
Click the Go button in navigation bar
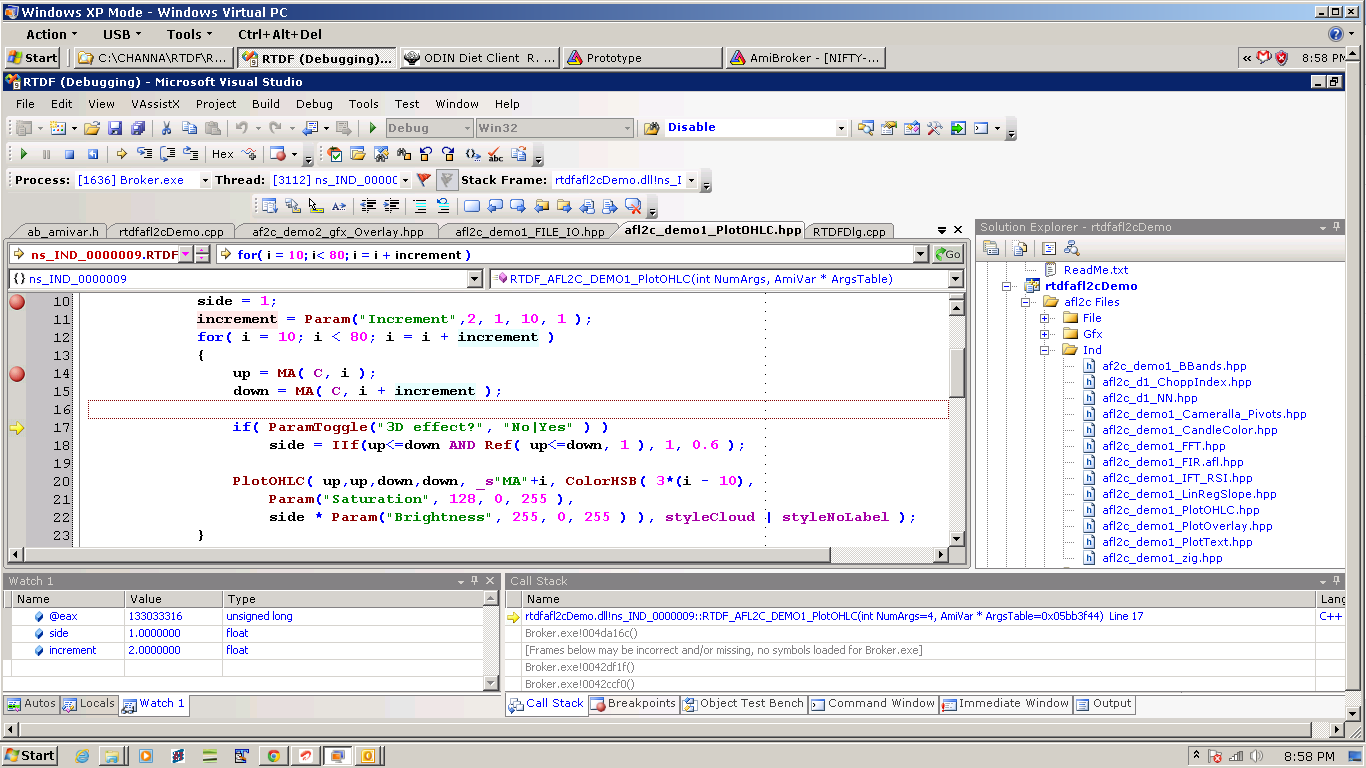[947, 255]
